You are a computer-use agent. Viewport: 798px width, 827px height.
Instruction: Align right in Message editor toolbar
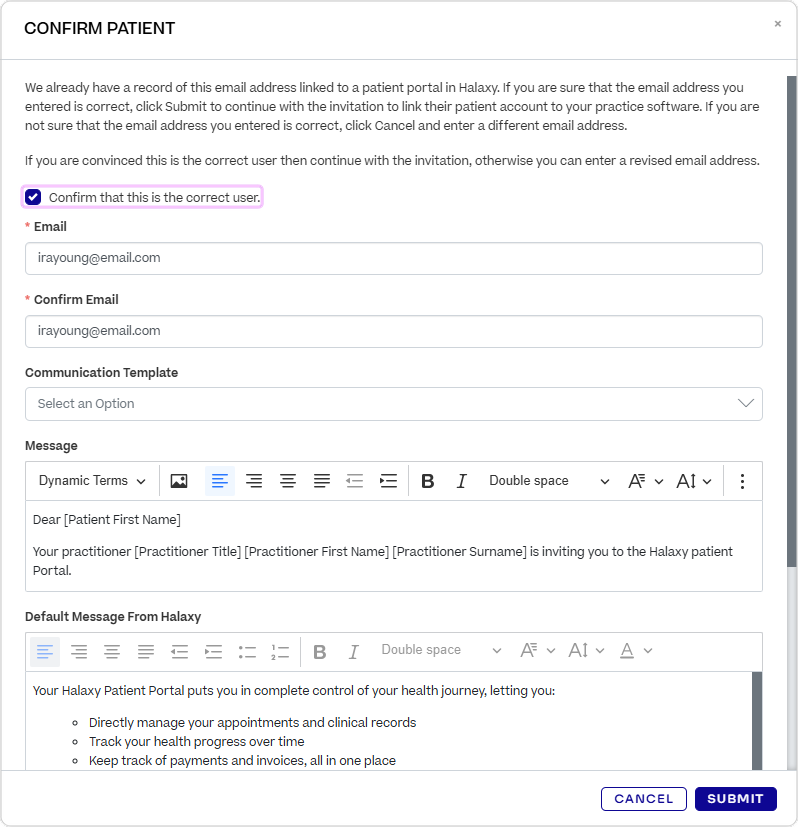tap(254, 481)
